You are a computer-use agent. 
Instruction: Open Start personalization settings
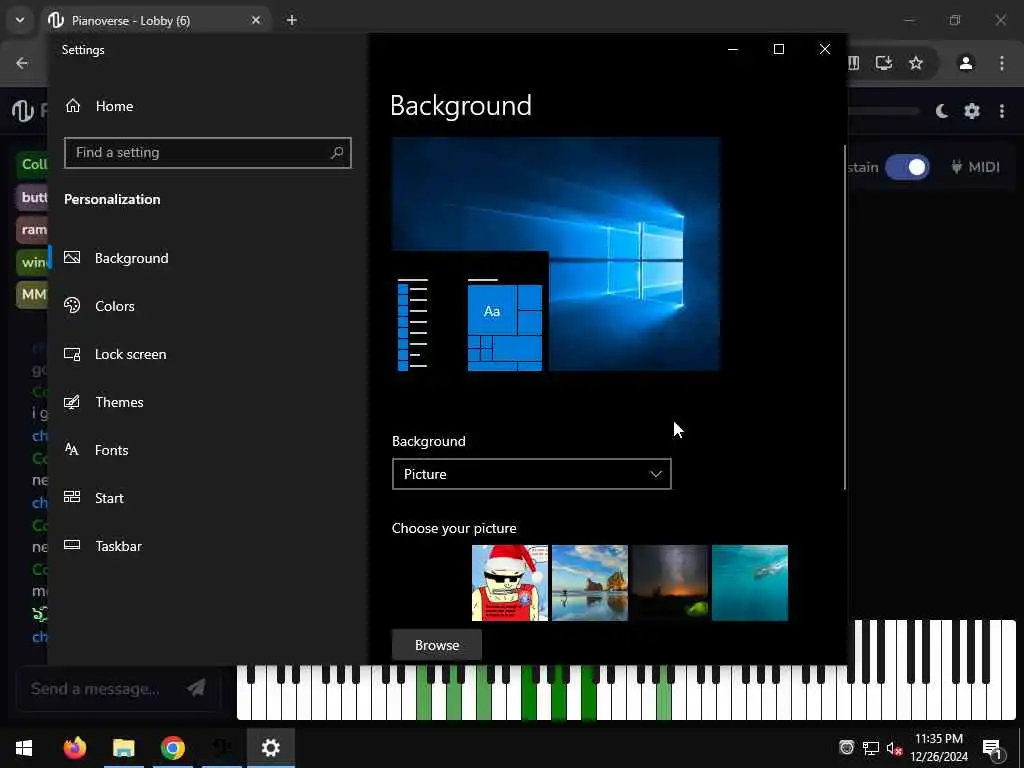point(108,498)
